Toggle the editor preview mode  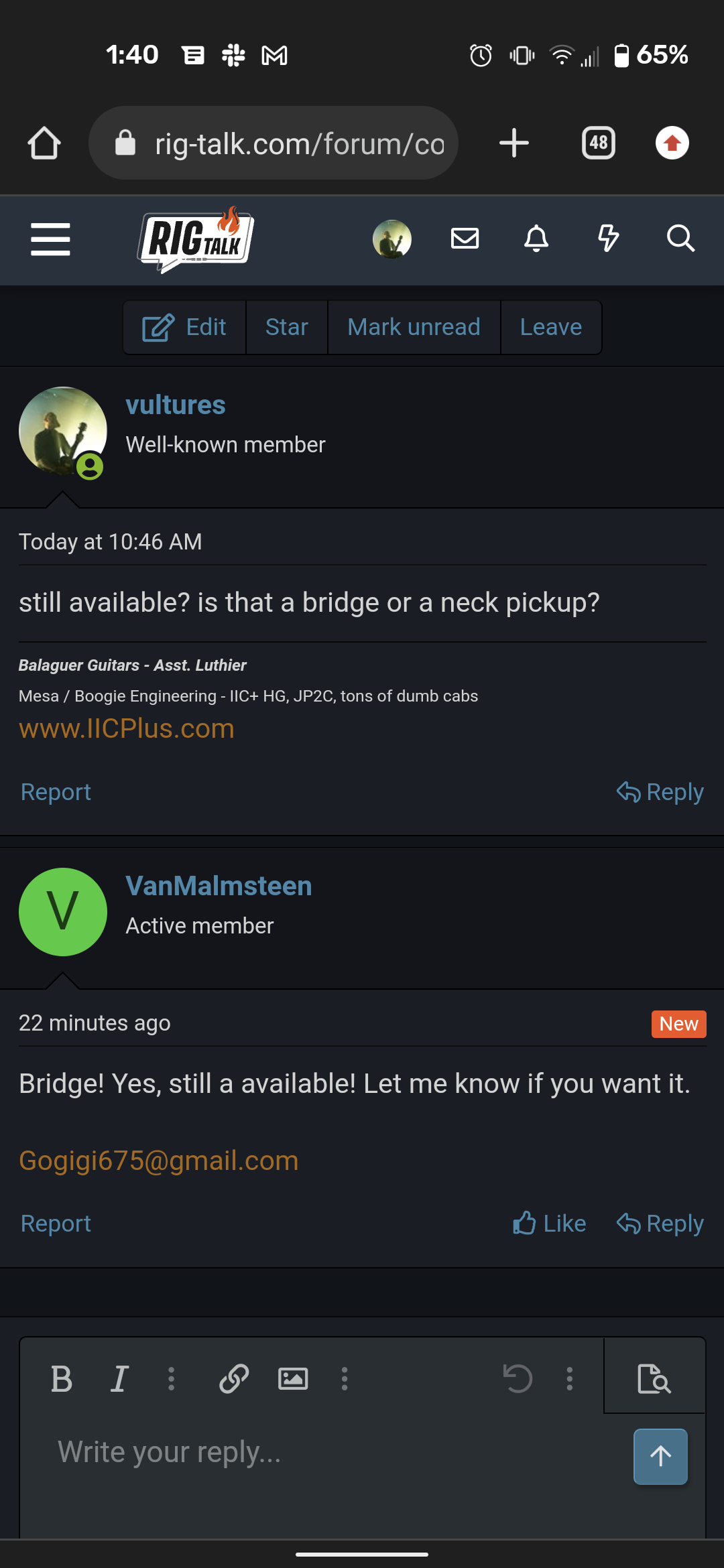654,1379
